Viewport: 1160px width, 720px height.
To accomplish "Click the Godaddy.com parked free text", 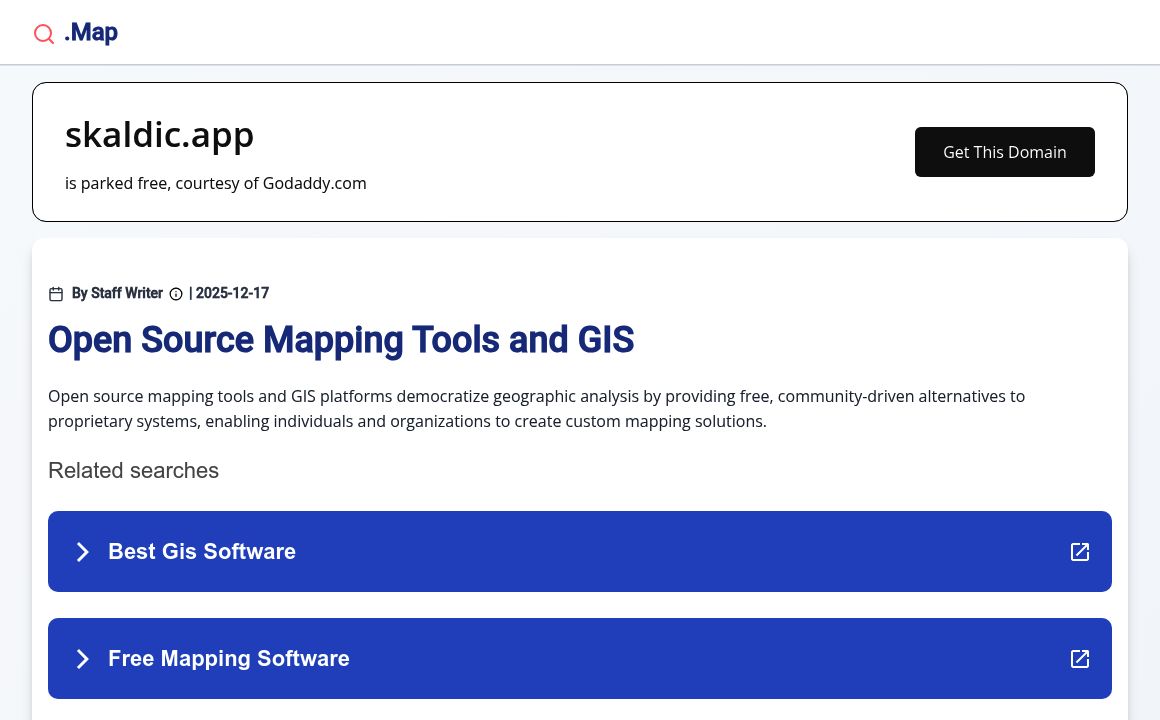I will tap(215, 183).
